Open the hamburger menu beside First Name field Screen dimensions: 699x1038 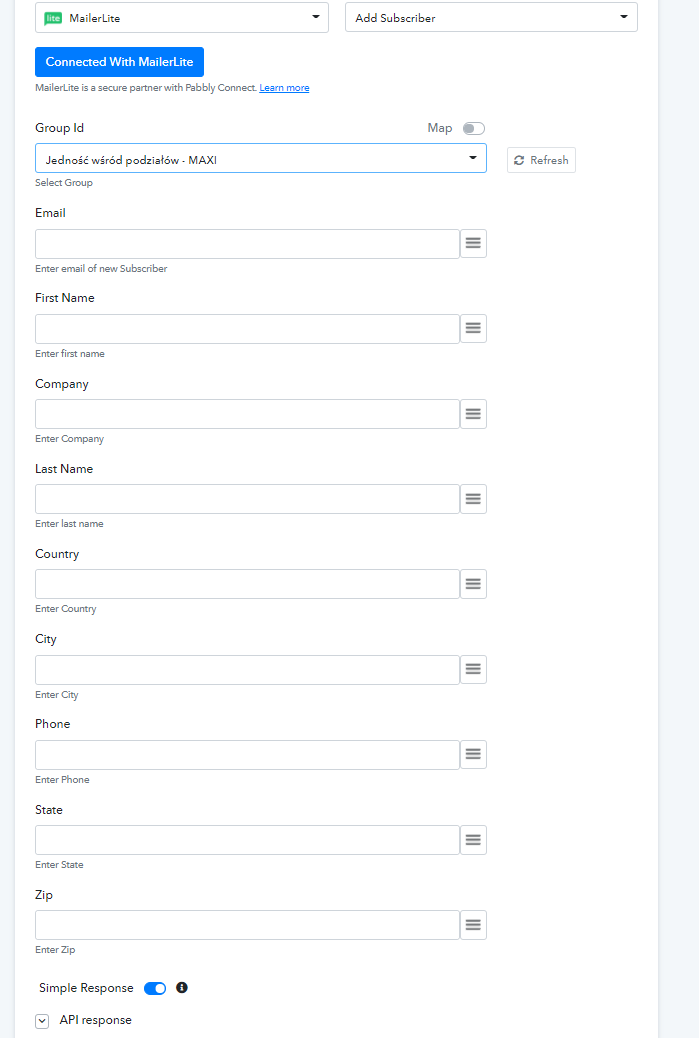click(x=473, y=328)
